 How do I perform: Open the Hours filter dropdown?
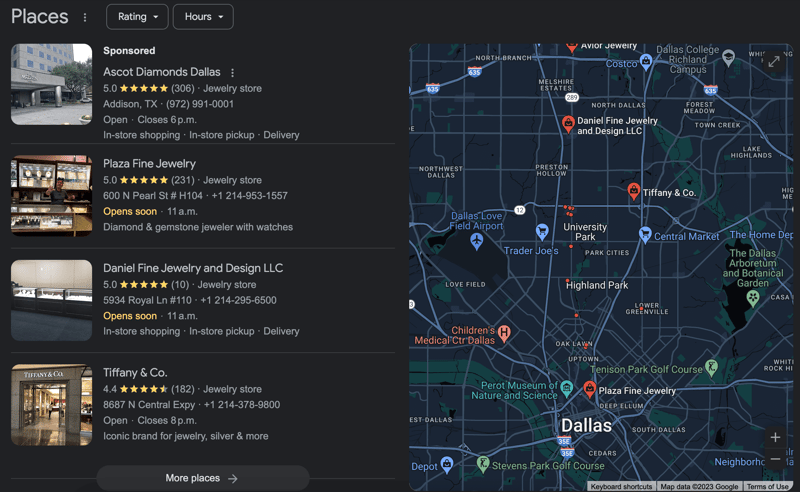click(203, 17)
